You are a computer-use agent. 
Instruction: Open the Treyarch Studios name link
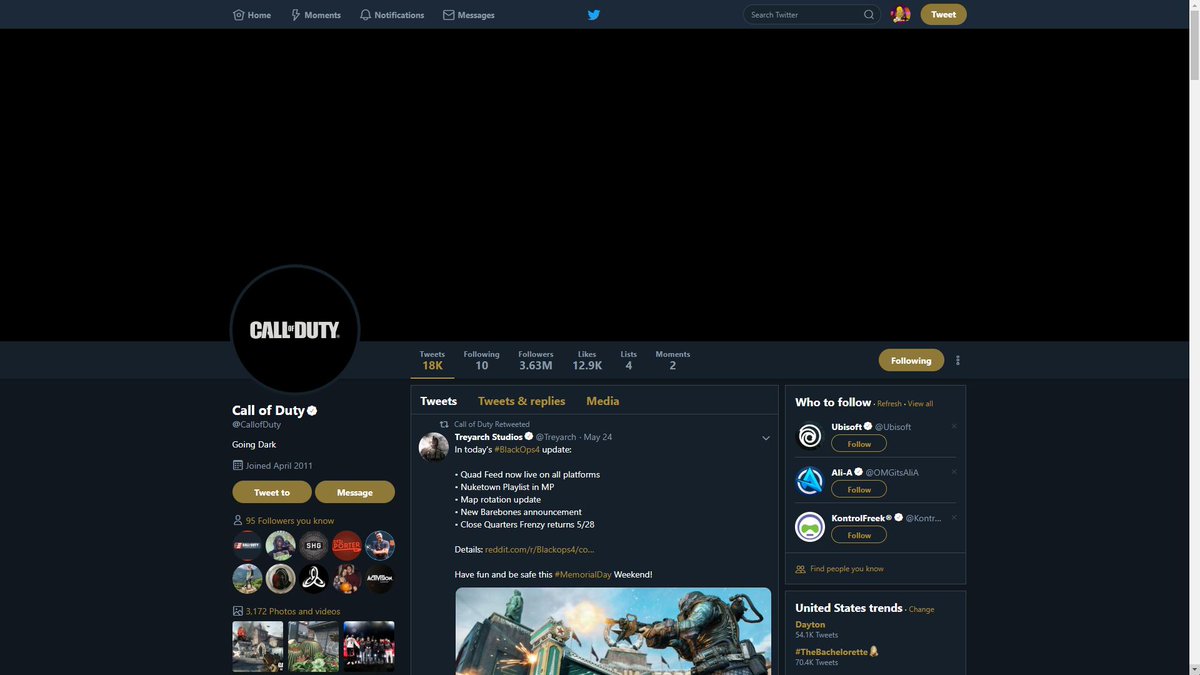pyautogui.click(x=488, y=437)
